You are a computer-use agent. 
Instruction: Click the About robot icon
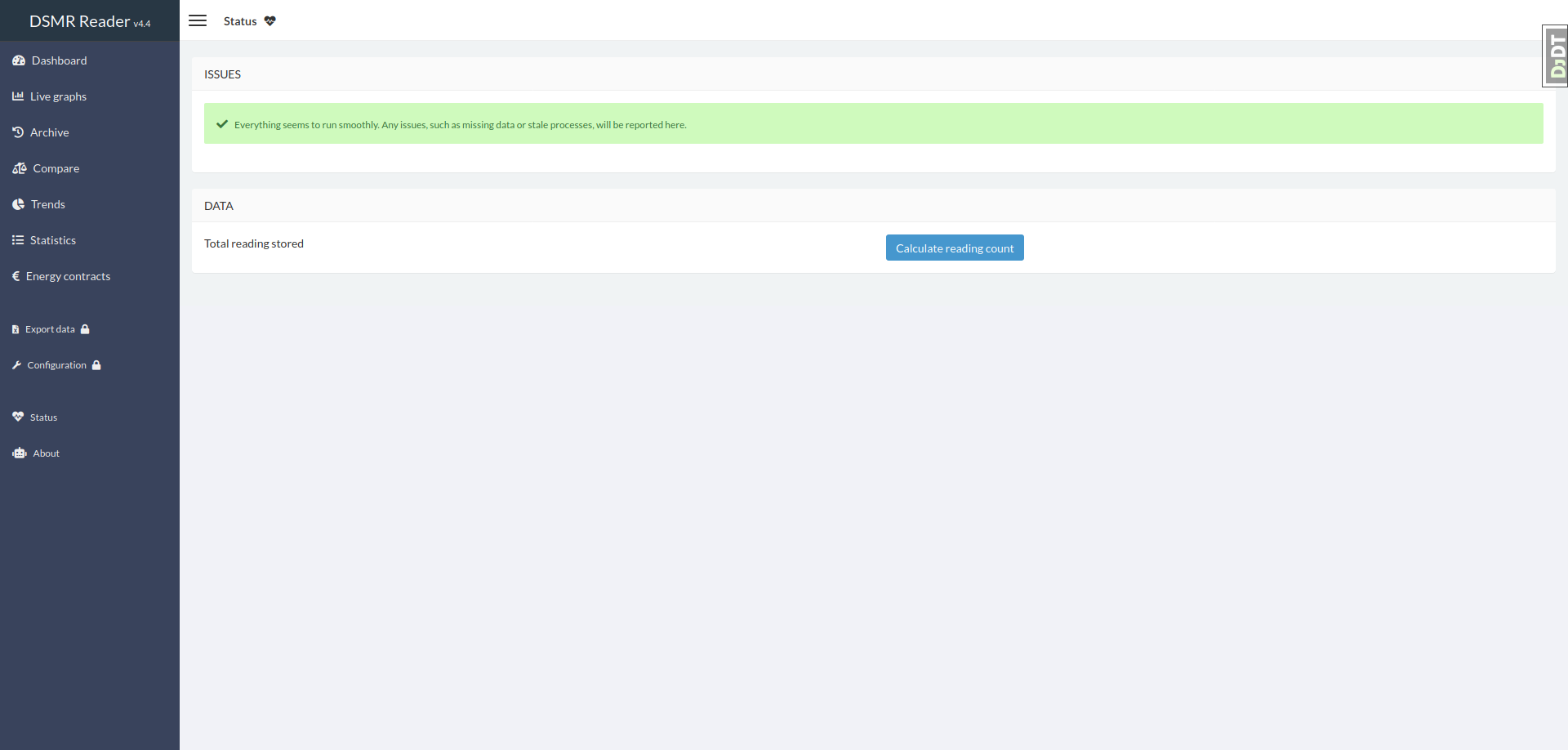point(20,453)
